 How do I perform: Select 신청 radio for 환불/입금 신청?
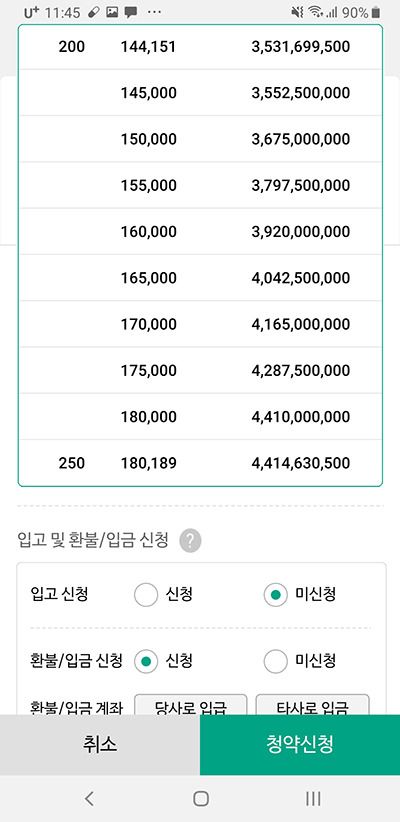pyautogui.click(x=146, y=661)
